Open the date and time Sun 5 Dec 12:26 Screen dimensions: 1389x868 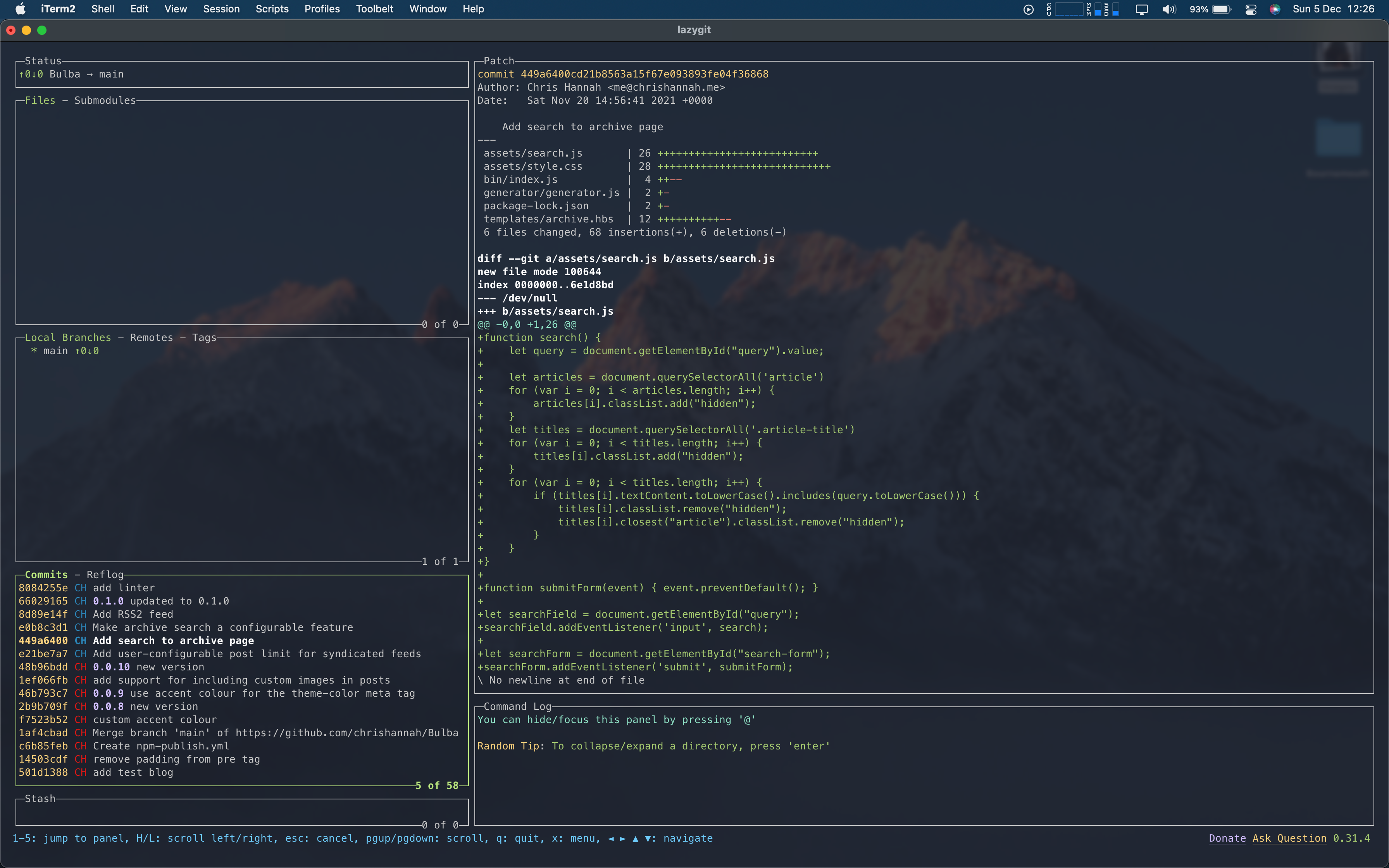pyautogui.click(x=1333, y=9)
